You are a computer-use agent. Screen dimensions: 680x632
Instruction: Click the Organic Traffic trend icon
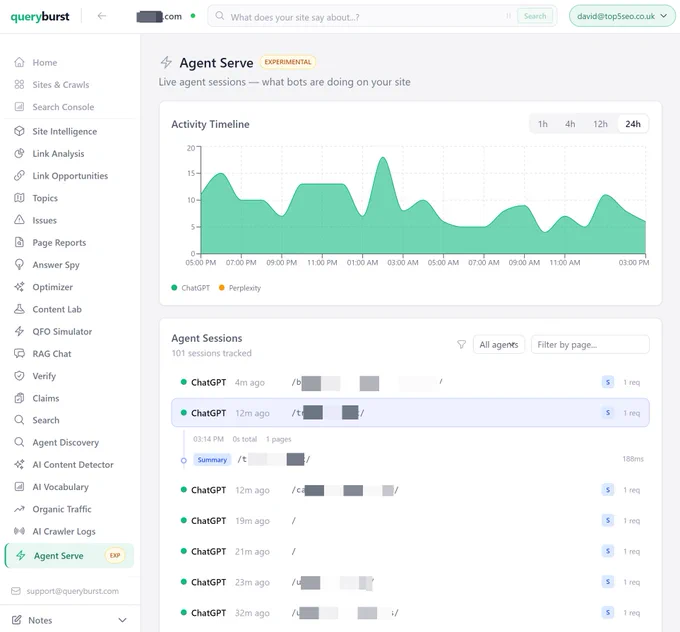[x=19, y=509]
